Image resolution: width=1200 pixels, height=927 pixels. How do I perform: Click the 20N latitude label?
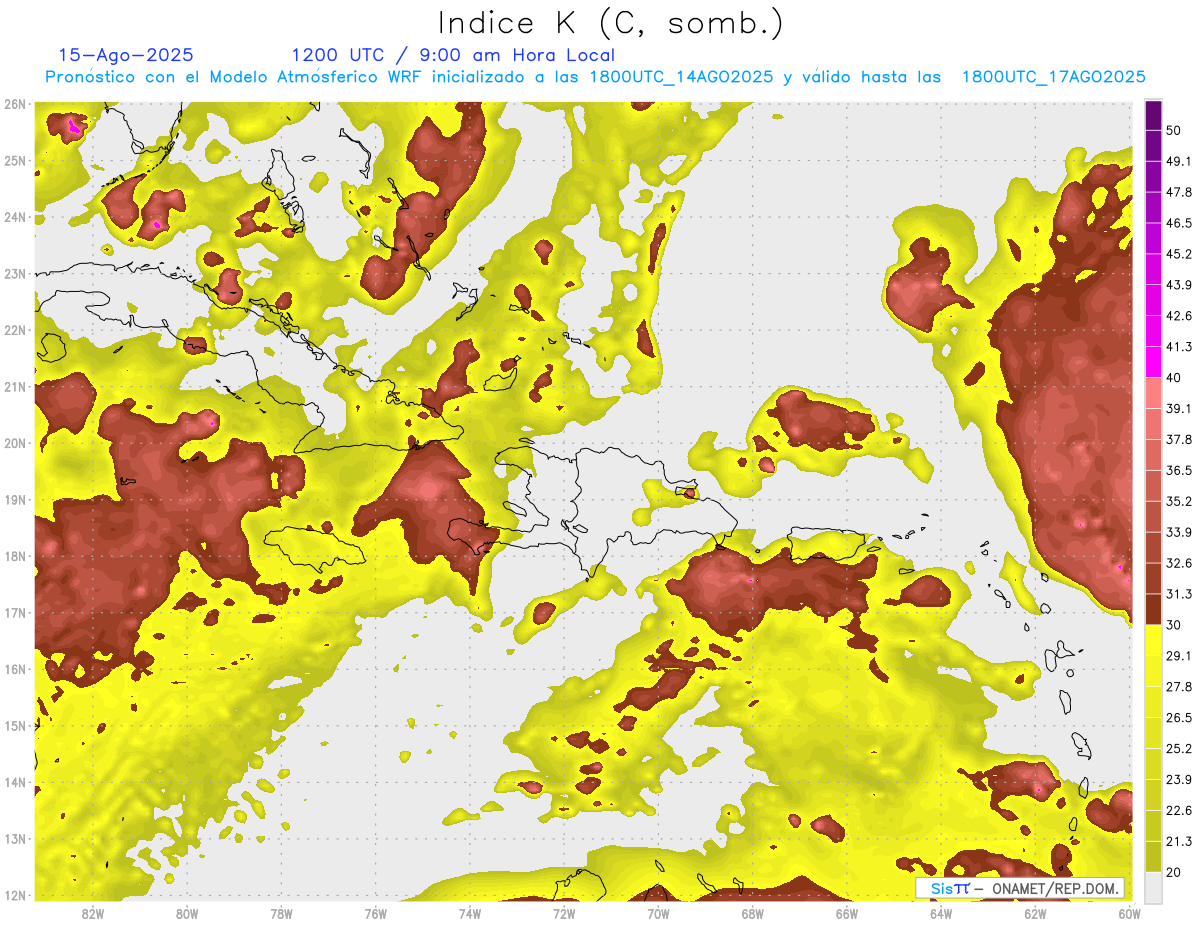click(15, 443)
